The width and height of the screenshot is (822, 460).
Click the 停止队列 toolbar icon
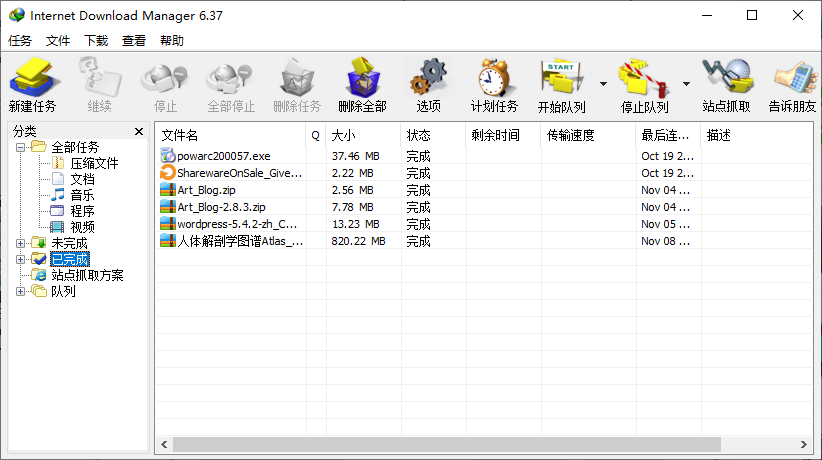coord(644,78)
